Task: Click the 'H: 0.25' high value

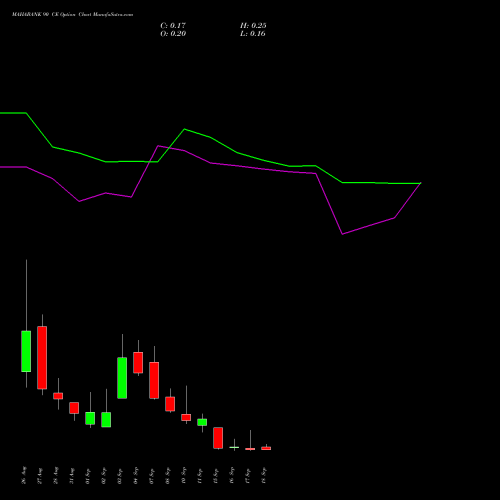Action: [x=253, y=26]
